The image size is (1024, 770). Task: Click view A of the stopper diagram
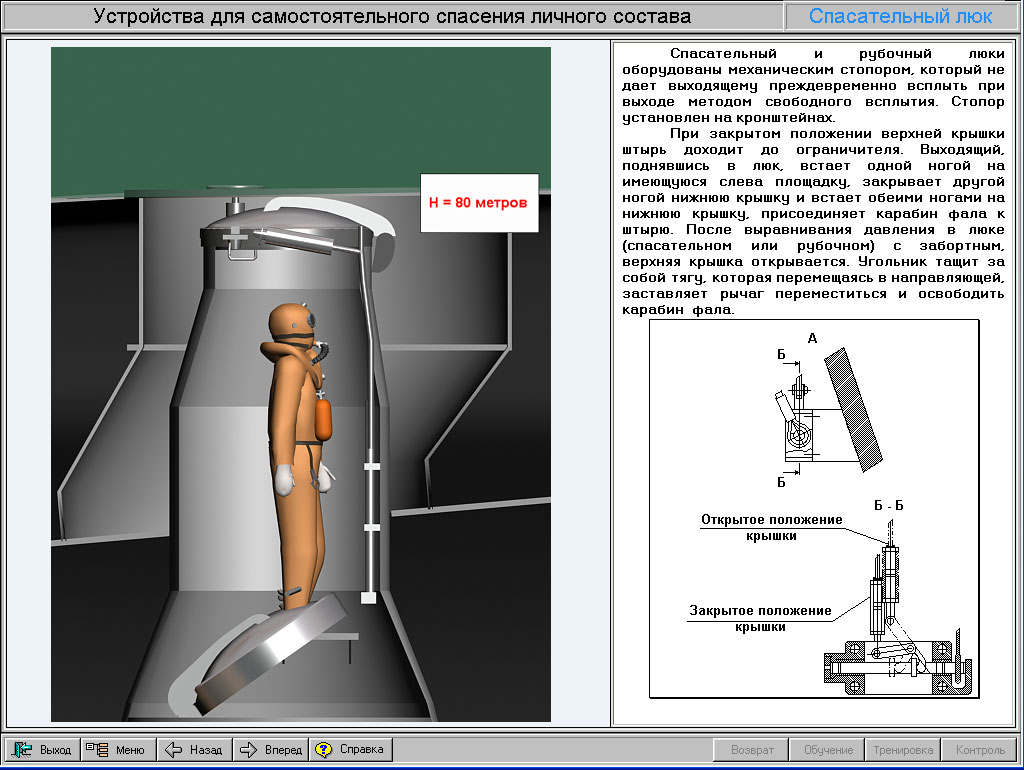click(x=828, y=411)
